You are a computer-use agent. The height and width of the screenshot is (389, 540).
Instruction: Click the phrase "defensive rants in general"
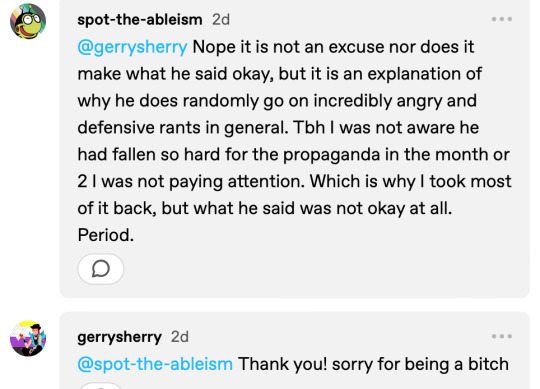pos(182,128)
